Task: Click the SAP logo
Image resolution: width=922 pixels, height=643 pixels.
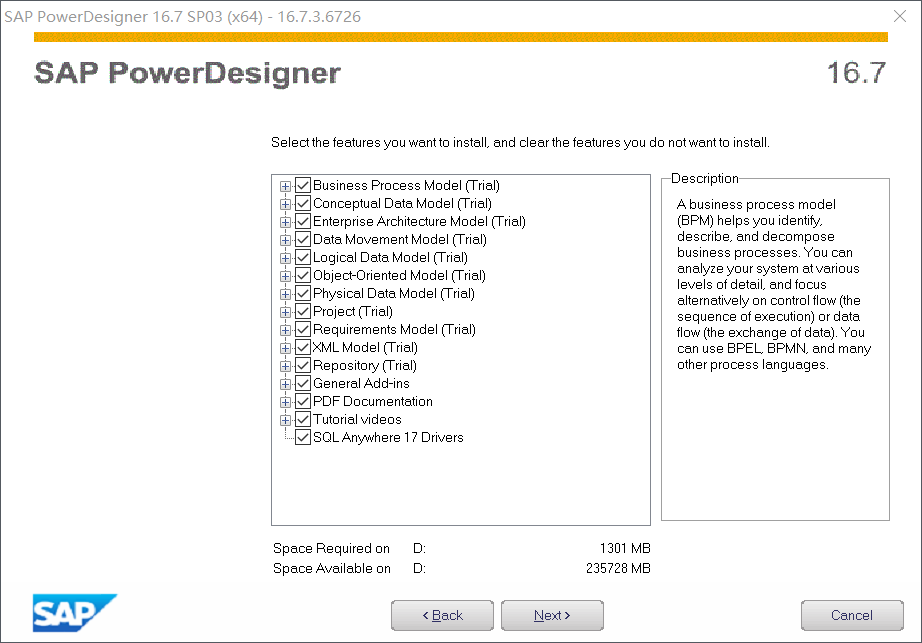Action: tap(75, 613)
